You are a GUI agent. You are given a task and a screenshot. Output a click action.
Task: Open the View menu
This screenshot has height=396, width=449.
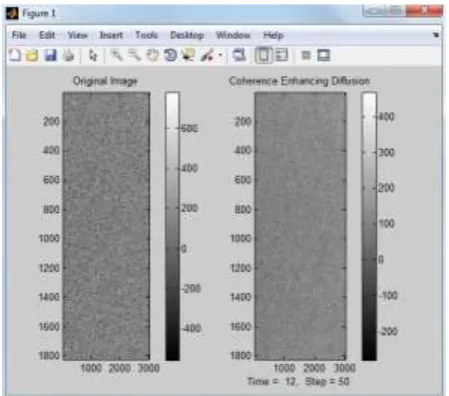tap(78, 35)
